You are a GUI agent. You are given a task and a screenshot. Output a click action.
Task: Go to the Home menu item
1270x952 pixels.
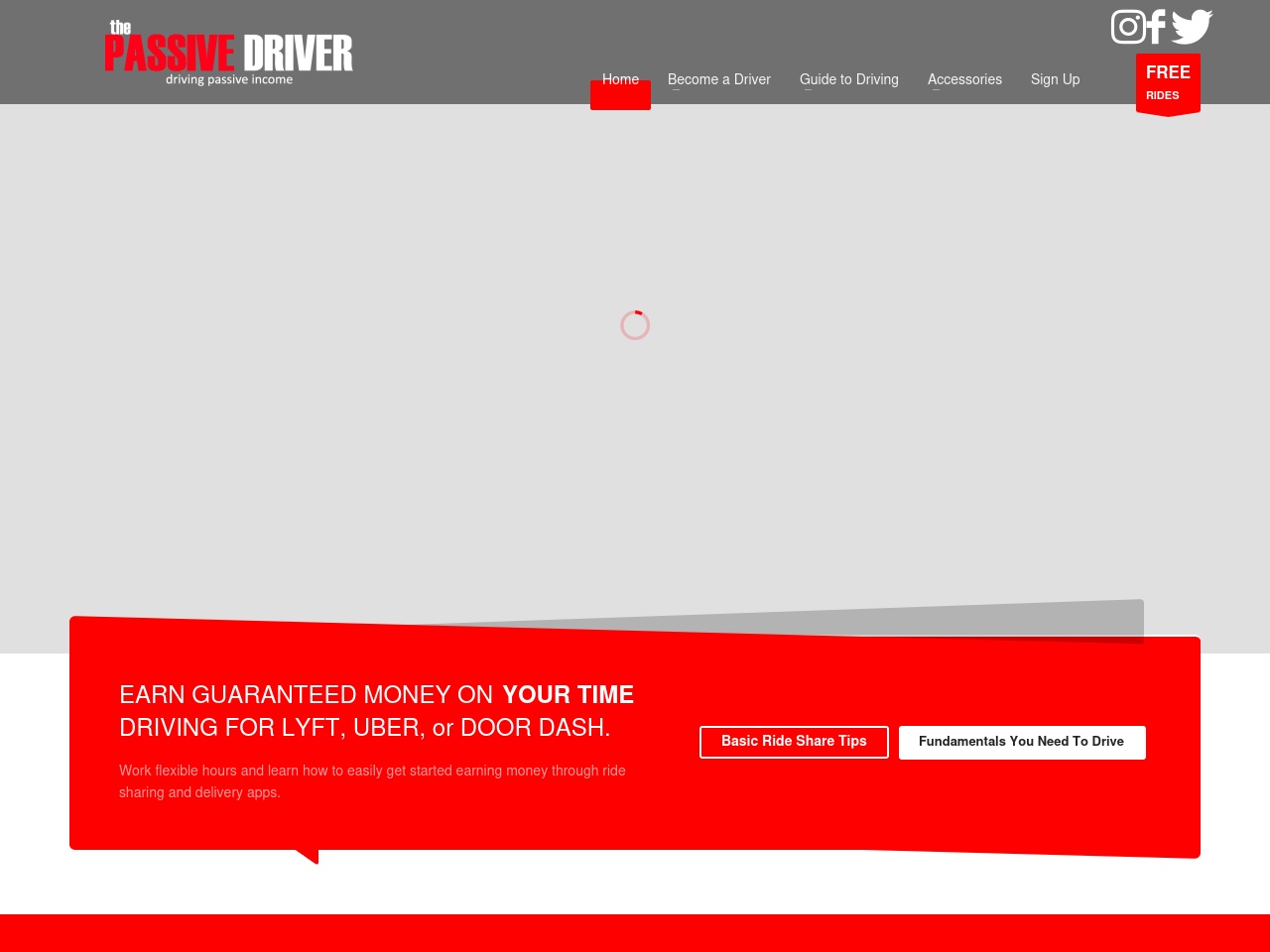(x=620, y=80)
